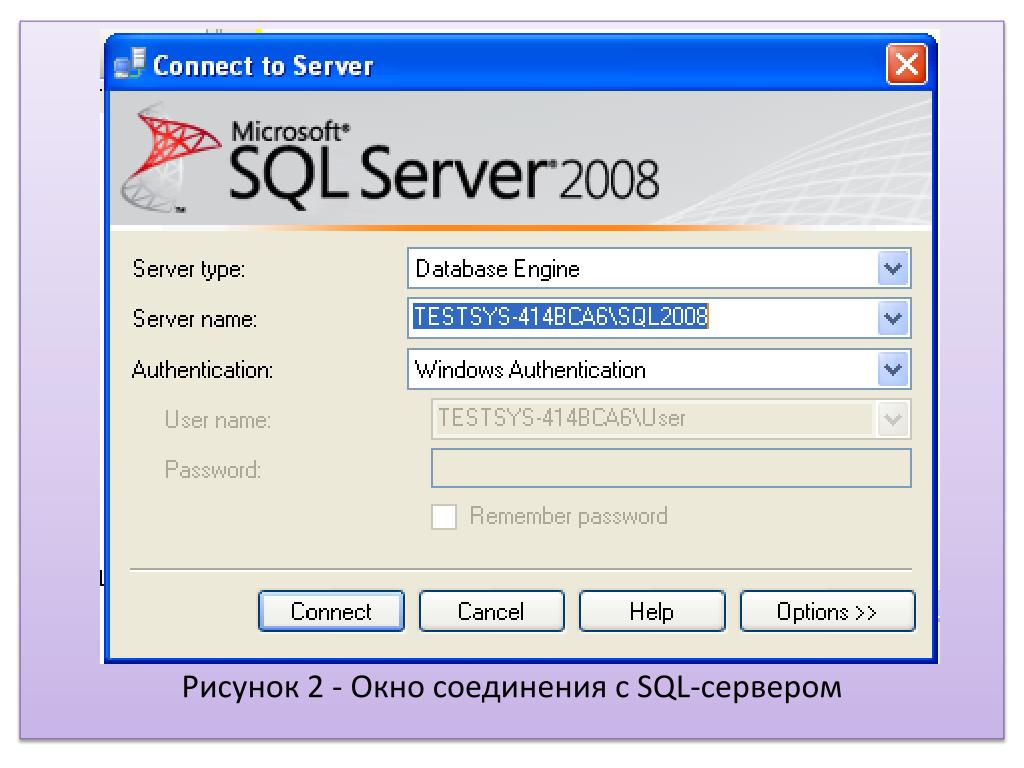Click the disabled User name dropdown arrow
The height and width of the screenshot is (768, 1024).
[x=893, y=419]
